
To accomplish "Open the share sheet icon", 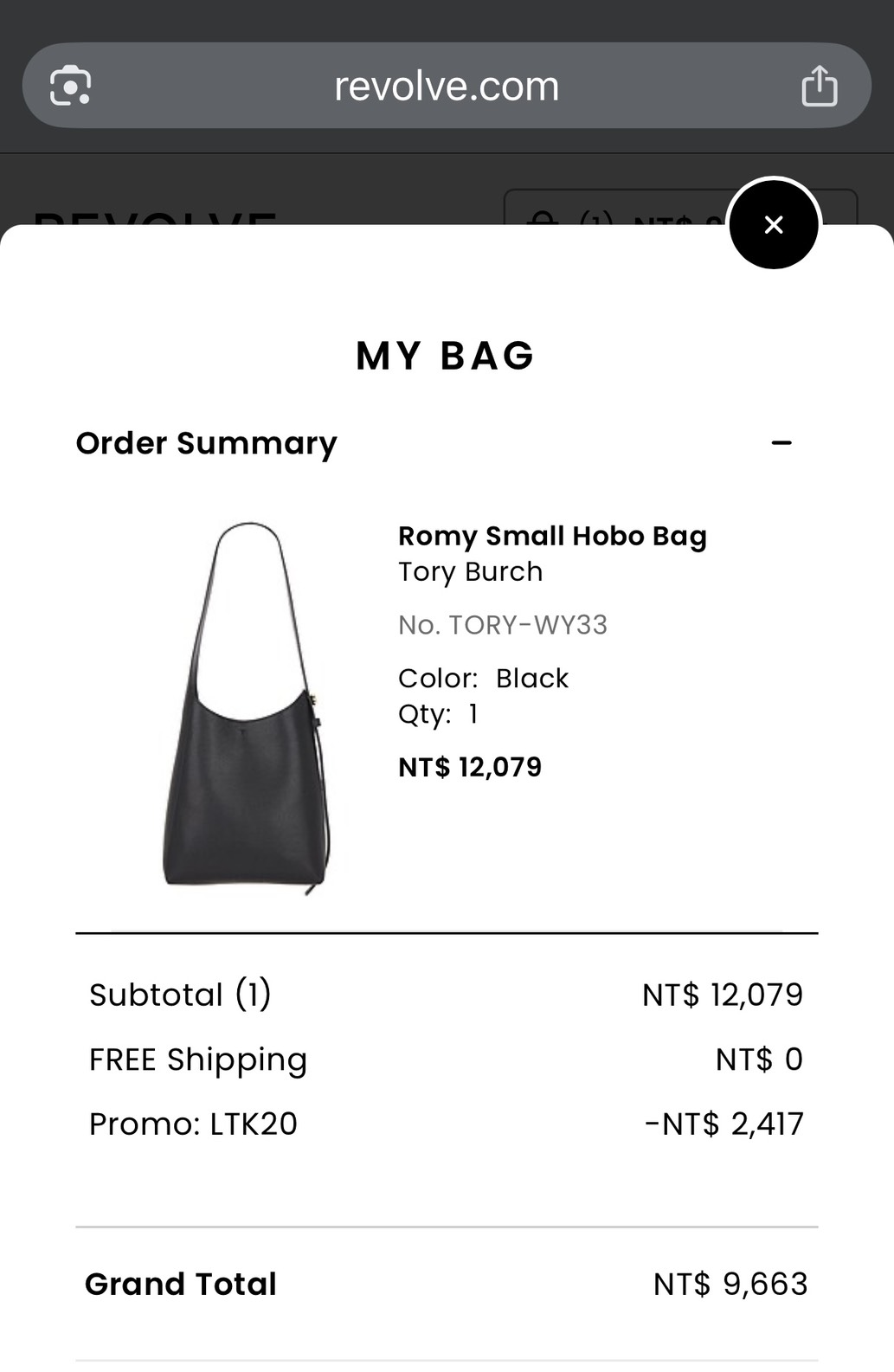I will [x=819, y=86].
